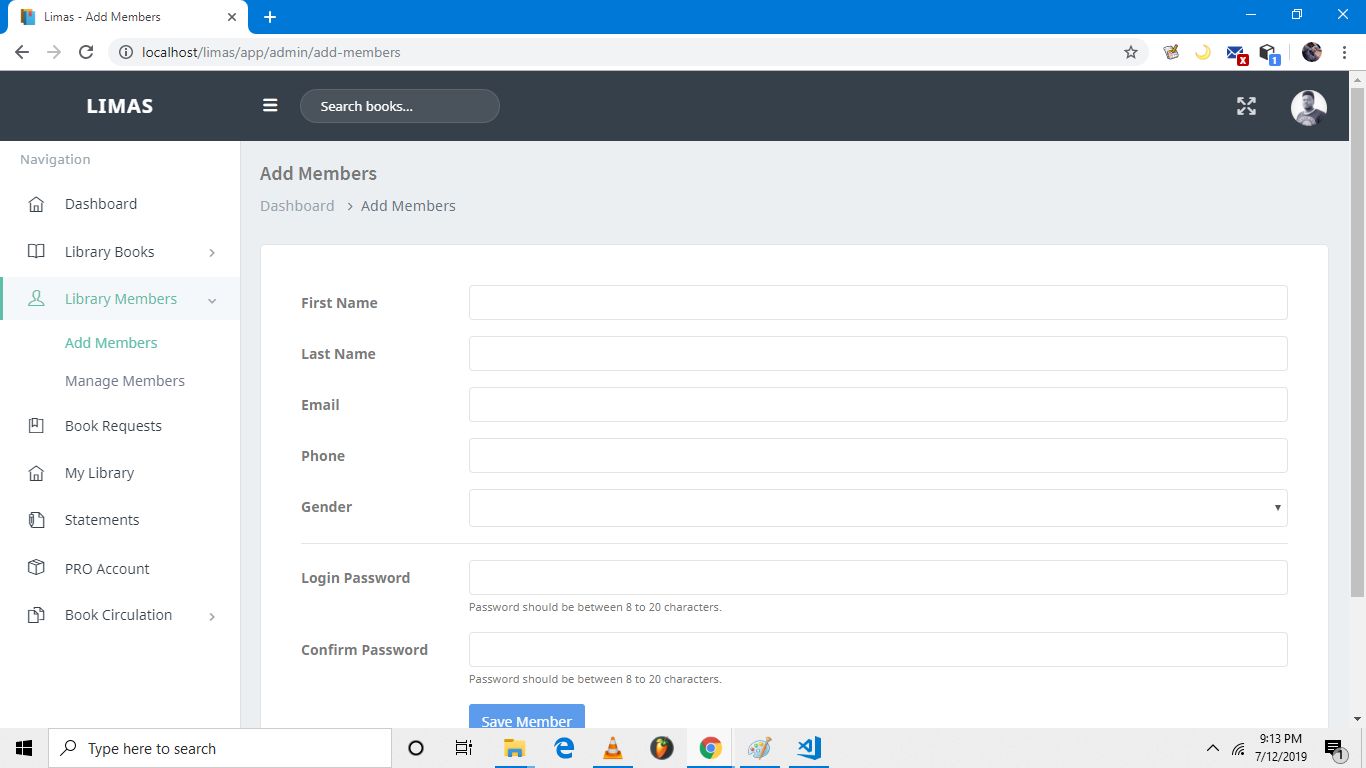This screenshot has width=1366, height=768.
Task: Open Statements in the sidebar
Action: pos(102,520)
